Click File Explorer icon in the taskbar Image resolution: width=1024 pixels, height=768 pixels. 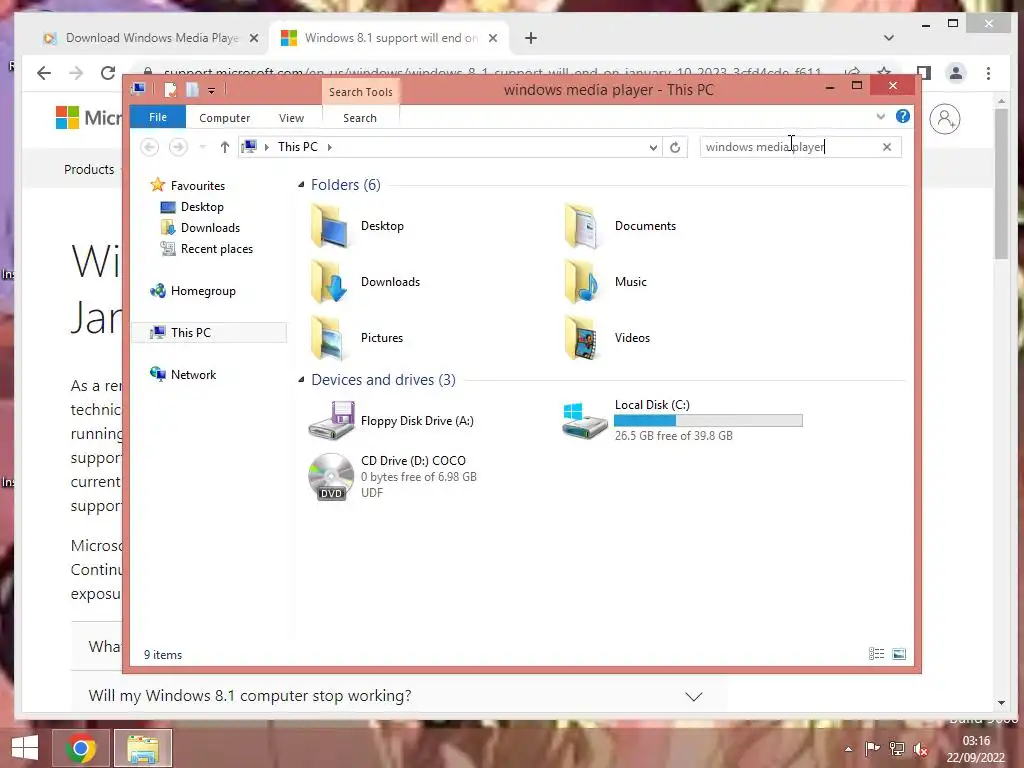pyautogui.click(x=143, y=748)
